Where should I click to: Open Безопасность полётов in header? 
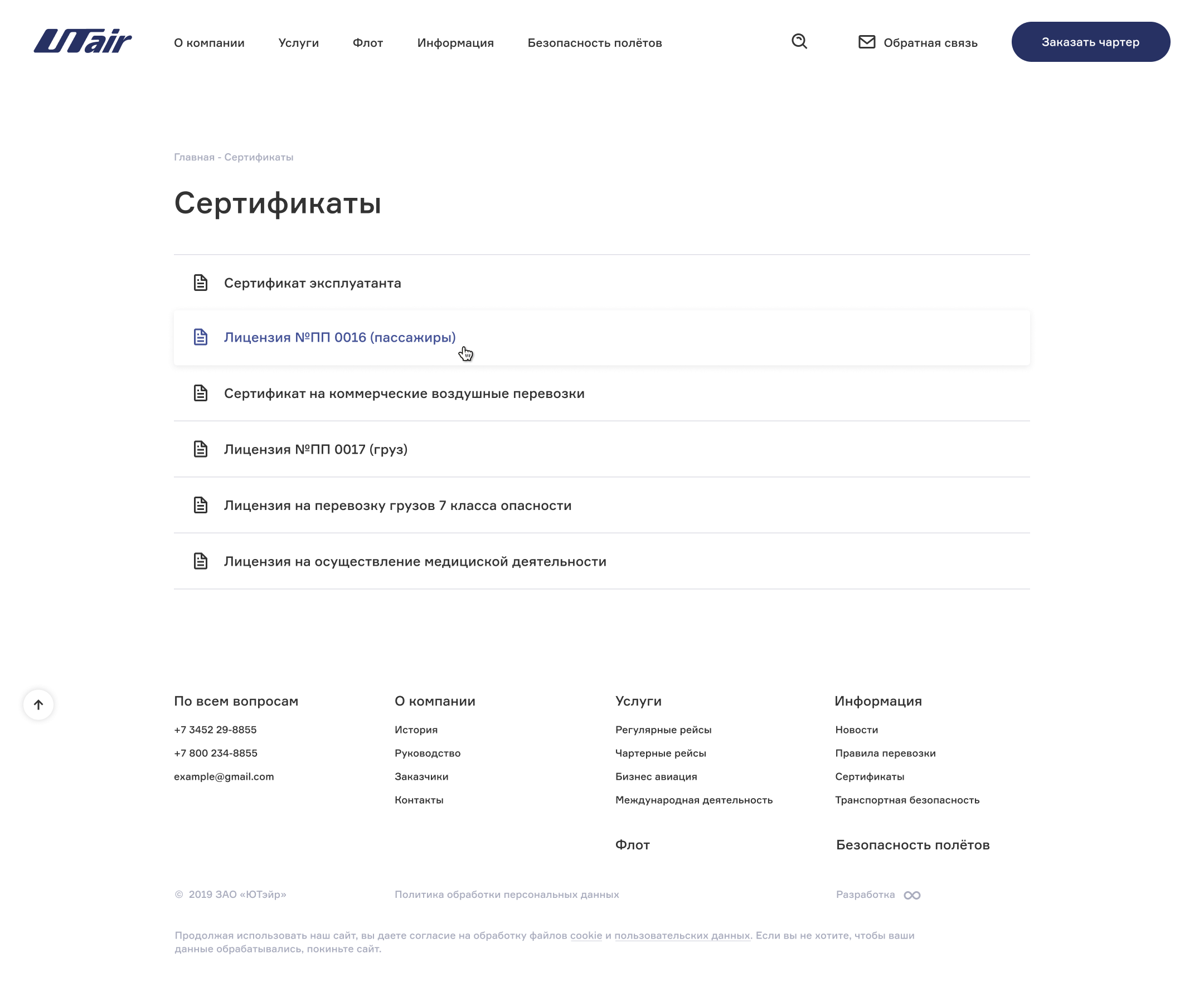tap(595, 43)
